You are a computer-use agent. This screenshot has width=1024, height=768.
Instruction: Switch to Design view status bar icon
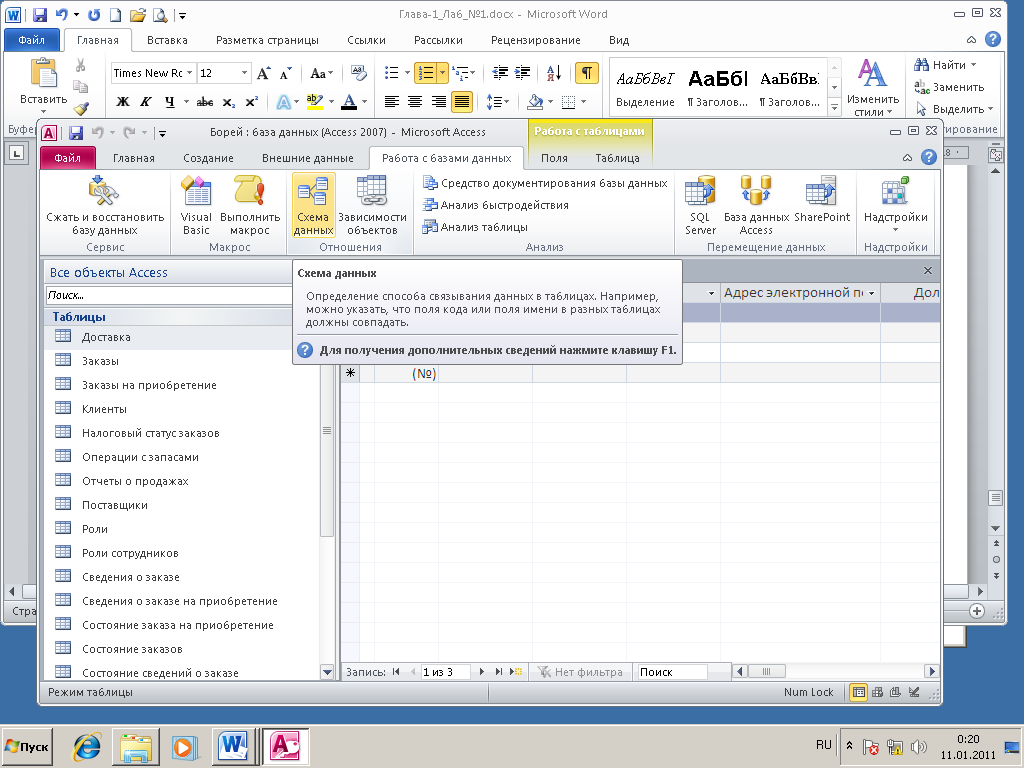914,692
